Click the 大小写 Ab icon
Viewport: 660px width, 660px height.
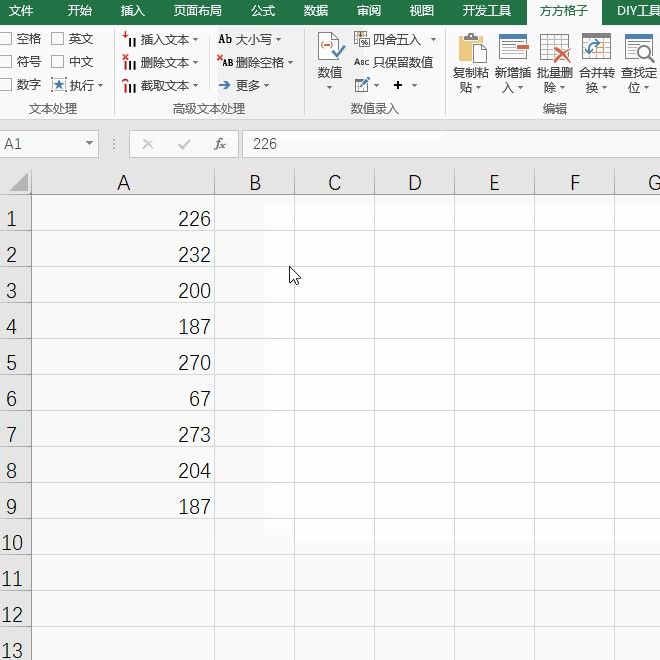pyautogui.click(x=225, y=39)
